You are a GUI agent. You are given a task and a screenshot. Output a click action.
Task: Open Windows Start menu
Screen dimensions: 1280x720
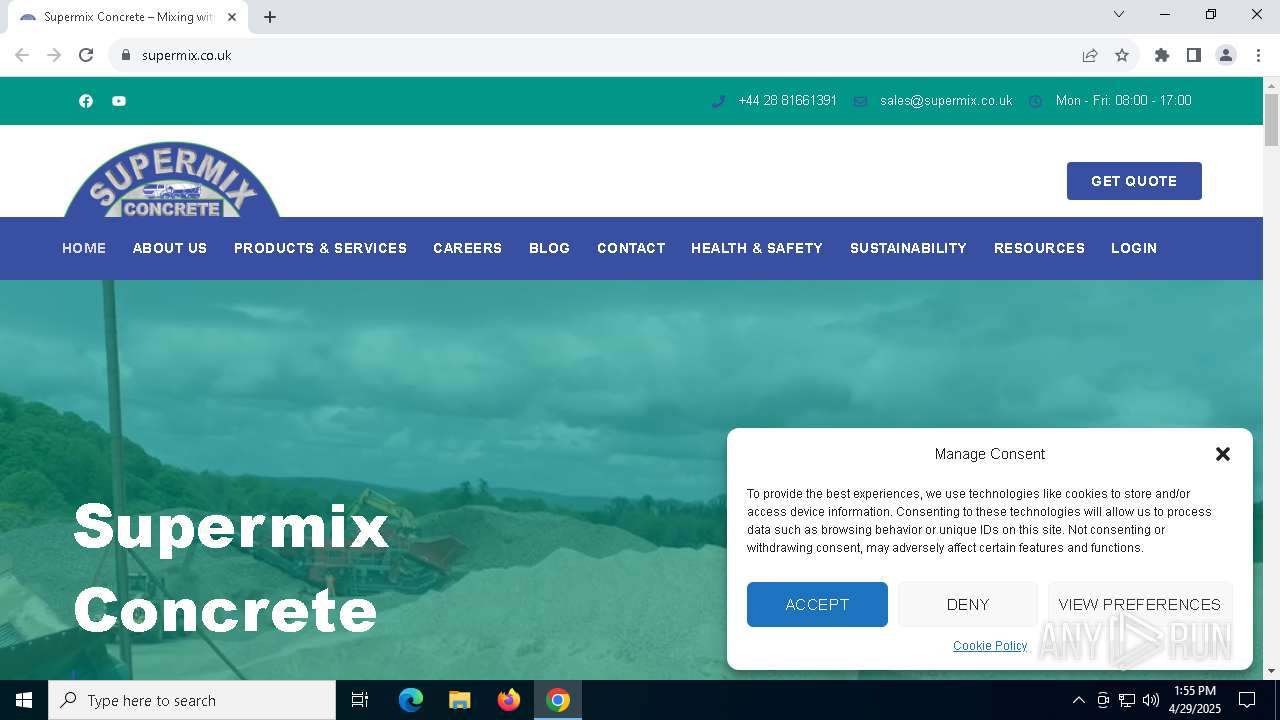[x=24, y=700]
